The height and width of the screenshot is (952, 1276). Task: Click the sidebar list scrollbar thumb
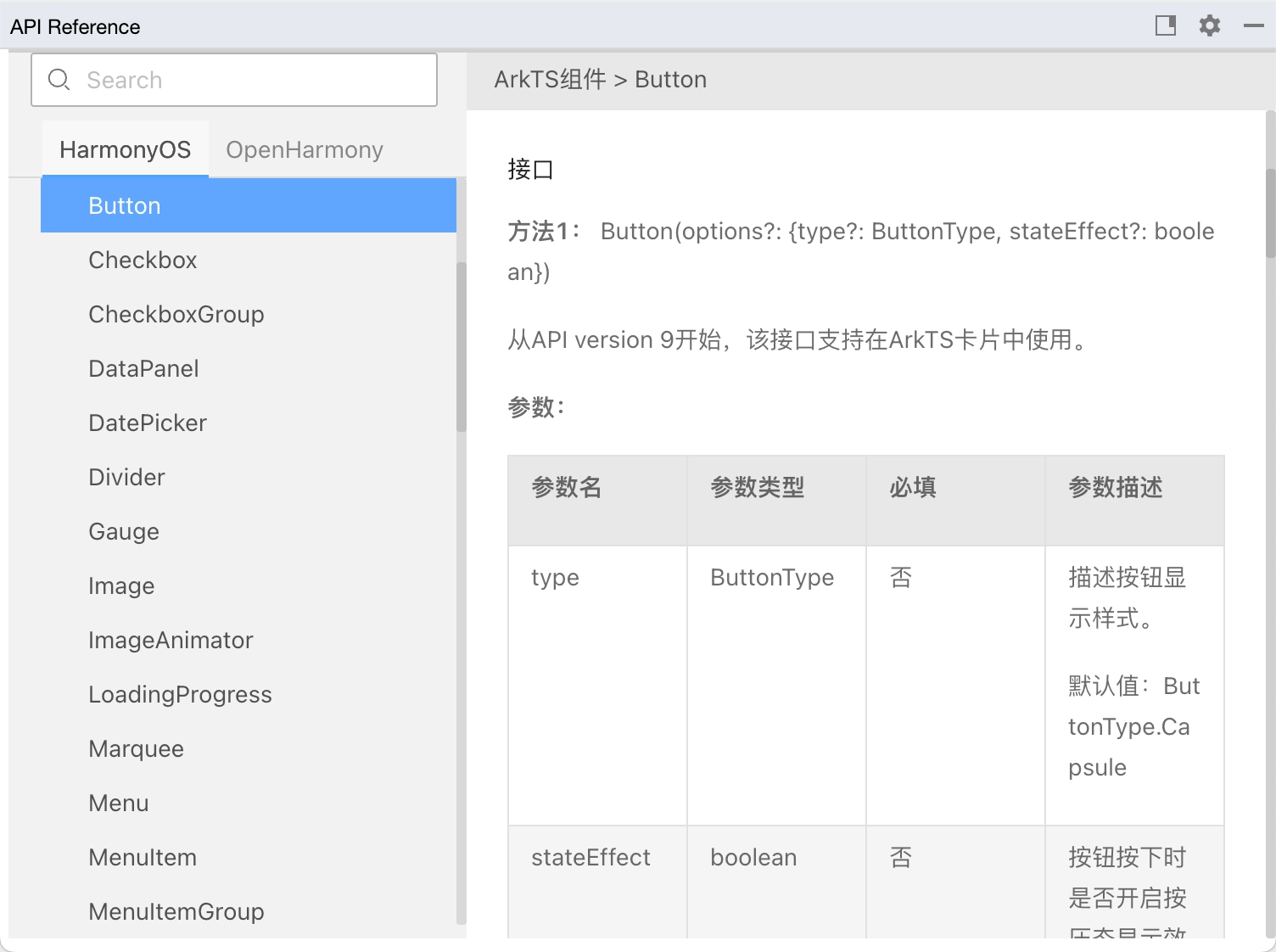pos(461,346)
